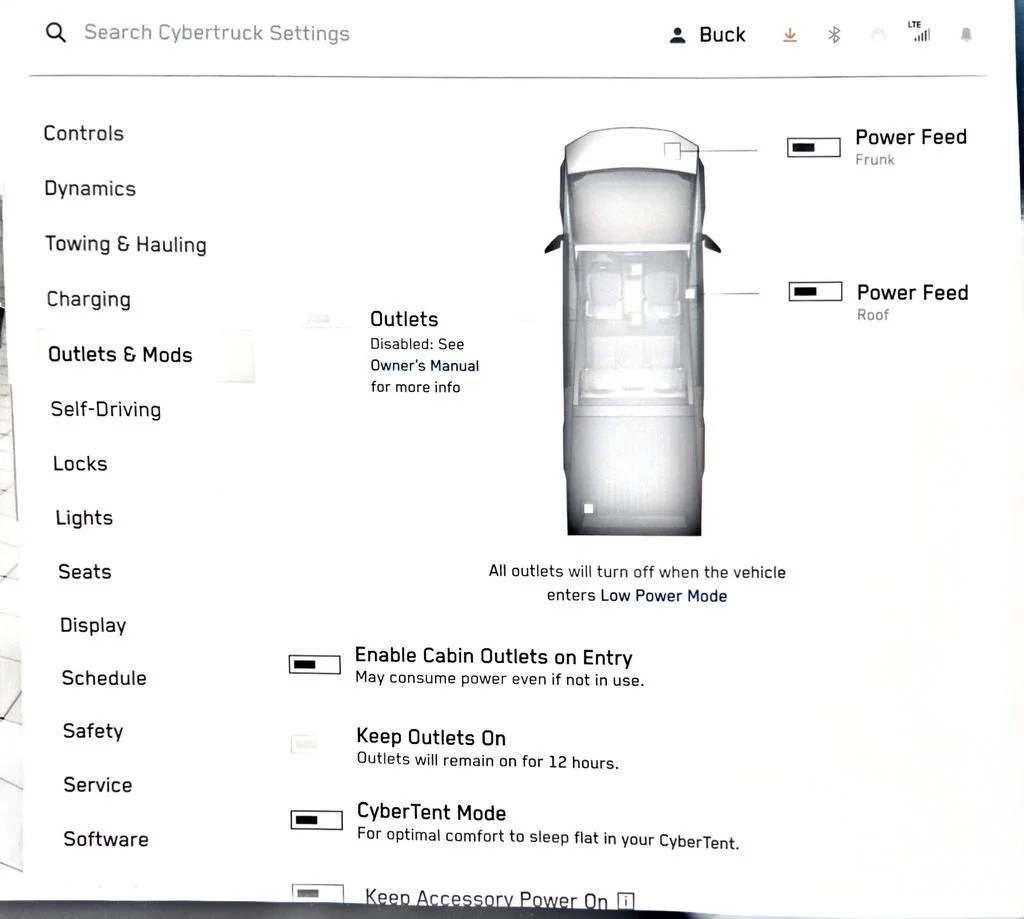Click 'All outlets will turn off' notice
This screenshot has height=919, width=1024.
637,584
